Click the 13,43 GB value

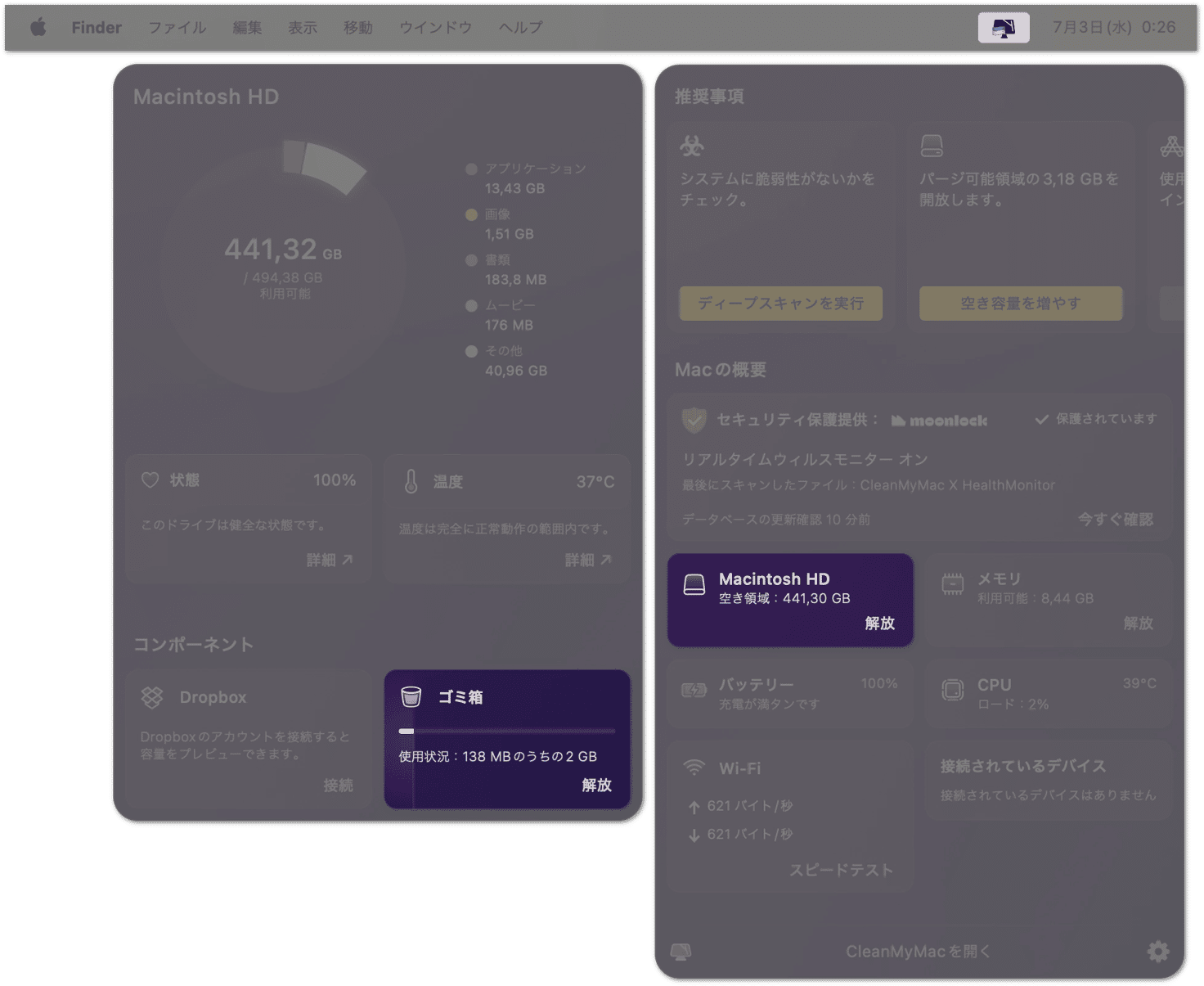pos(514,188)
